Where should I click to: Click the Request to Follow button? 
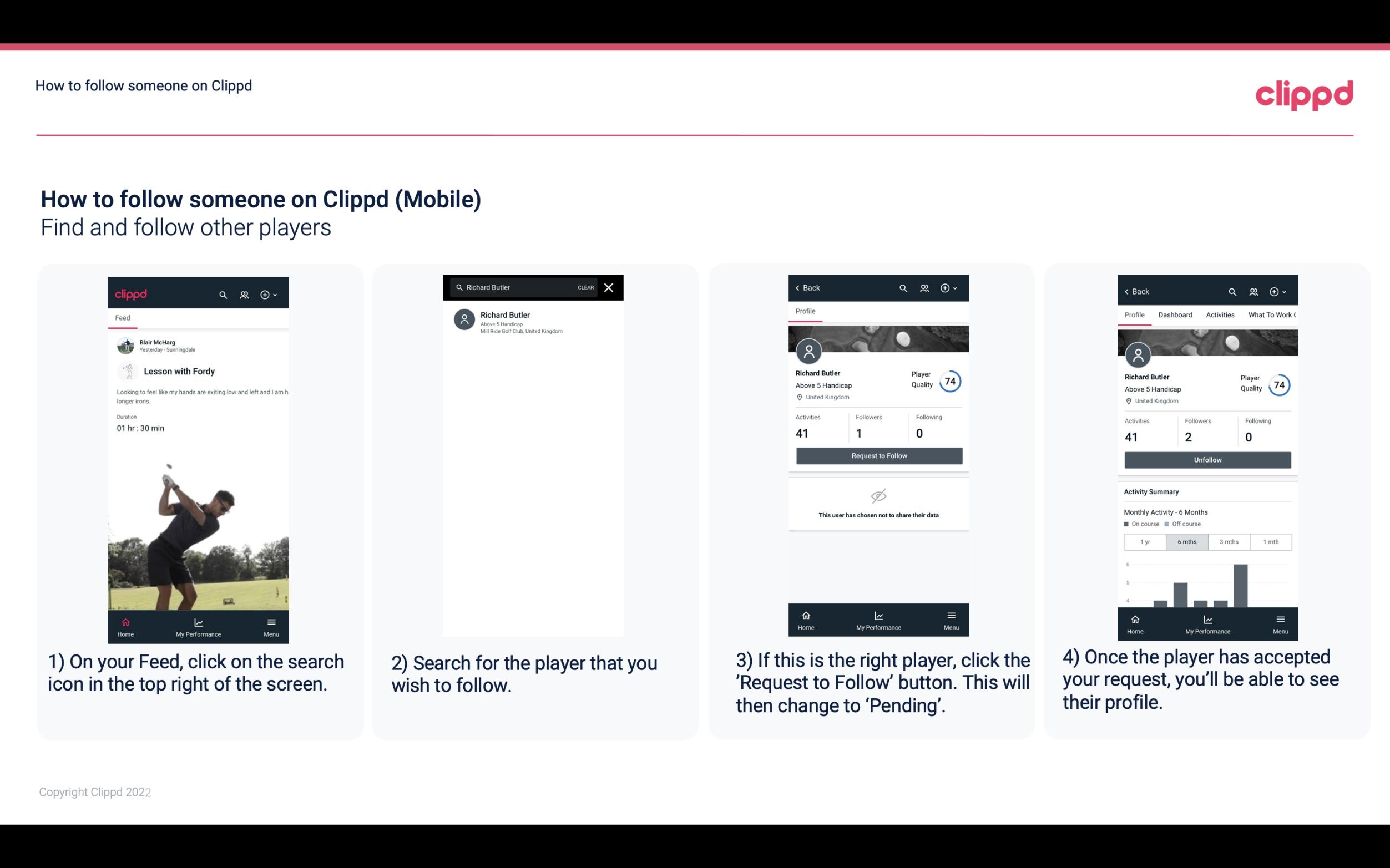coord(878,455)
